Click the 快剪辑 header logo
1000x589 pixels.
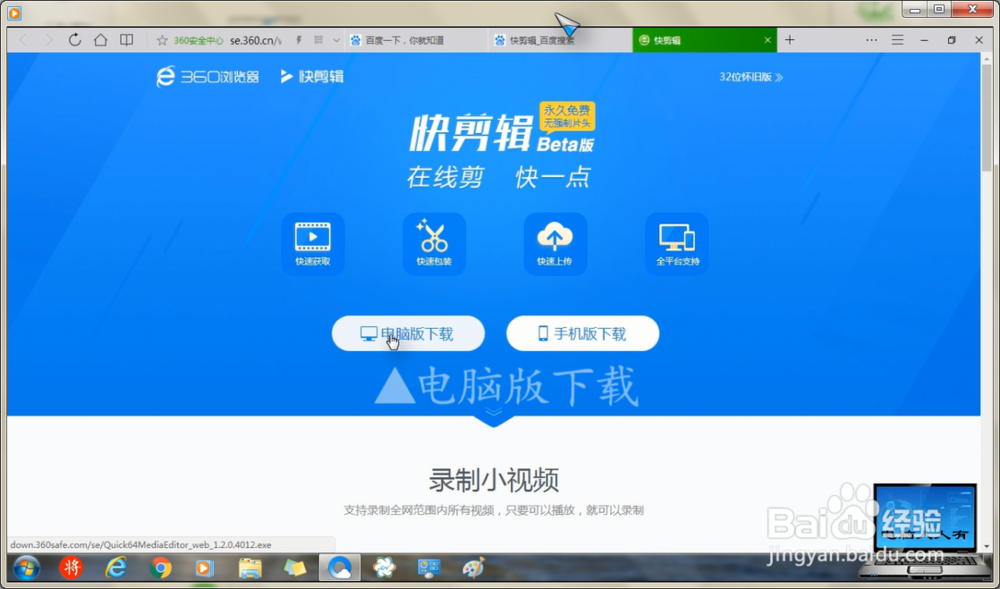coord(312,76)
